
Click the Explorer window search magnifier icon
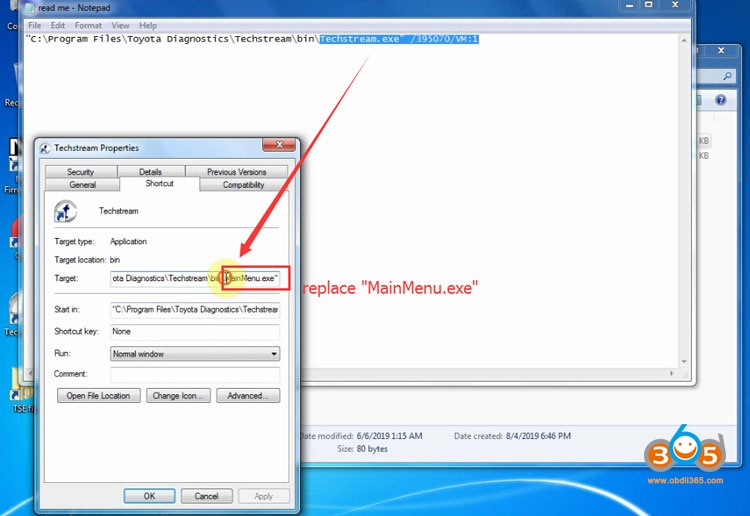coord(727,76)
